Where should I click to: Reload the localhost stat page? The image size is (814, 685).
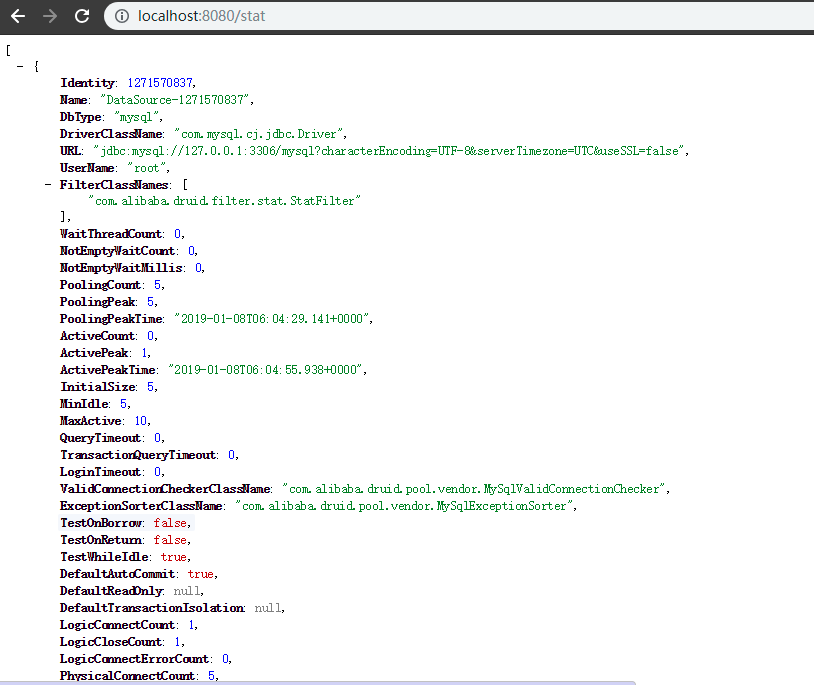click(82, 16)
